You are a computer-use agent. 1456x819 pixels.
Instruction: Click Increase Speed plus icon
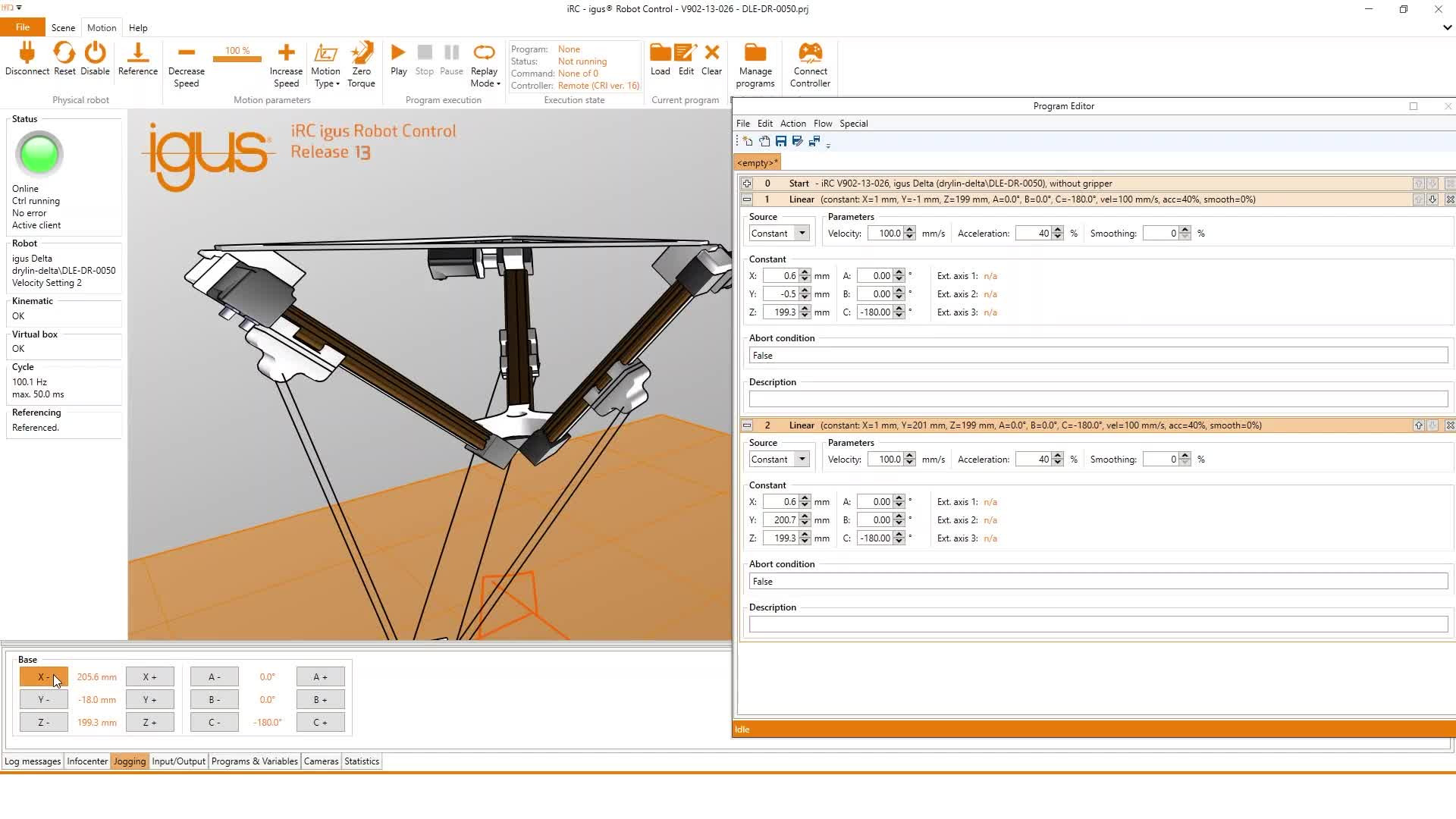pyautogui.click(x=286, y=52)
